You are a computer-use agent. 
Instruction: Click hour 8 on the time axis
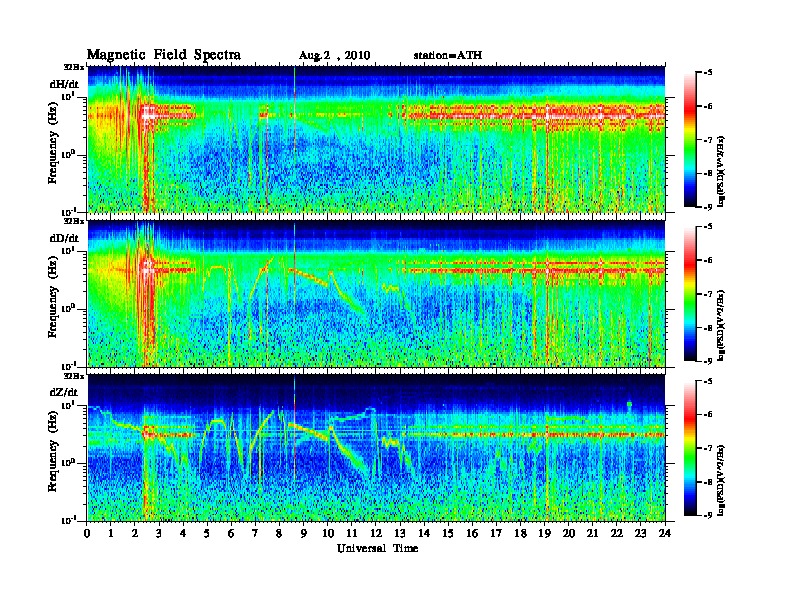tap(279, 533)
